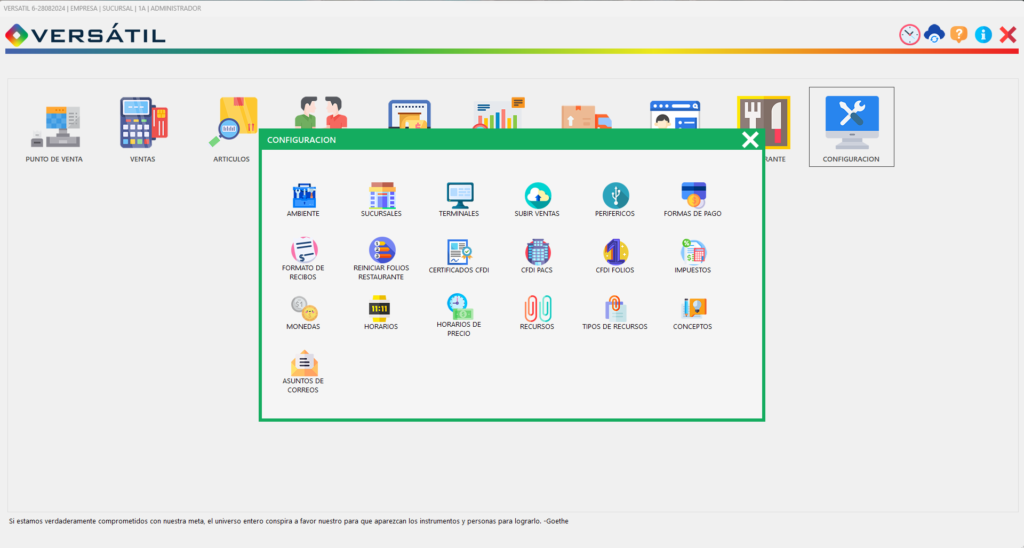Open Certificados CFDI
The image size is (1024, 548).
coord(458,256)
